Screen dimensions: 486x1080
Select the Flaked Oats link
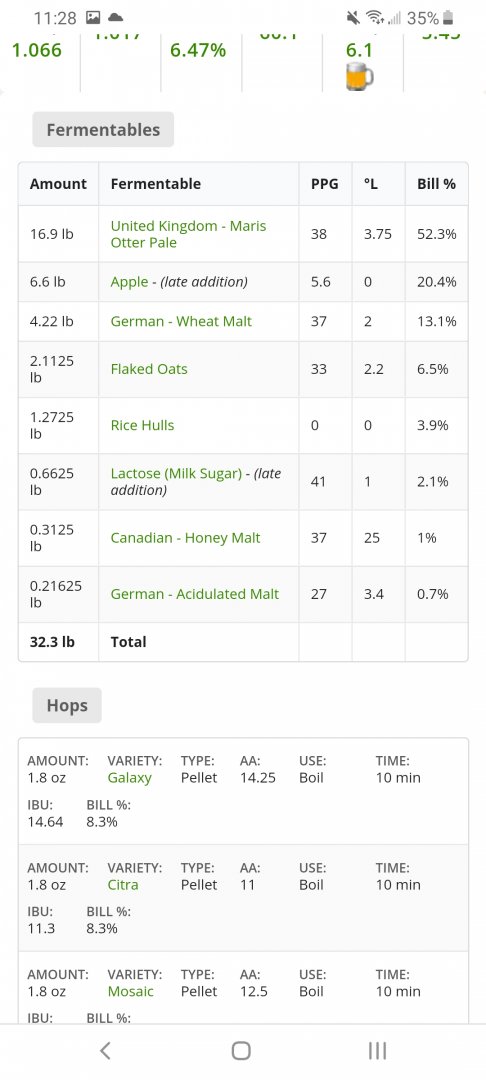[x=149, y=369]
